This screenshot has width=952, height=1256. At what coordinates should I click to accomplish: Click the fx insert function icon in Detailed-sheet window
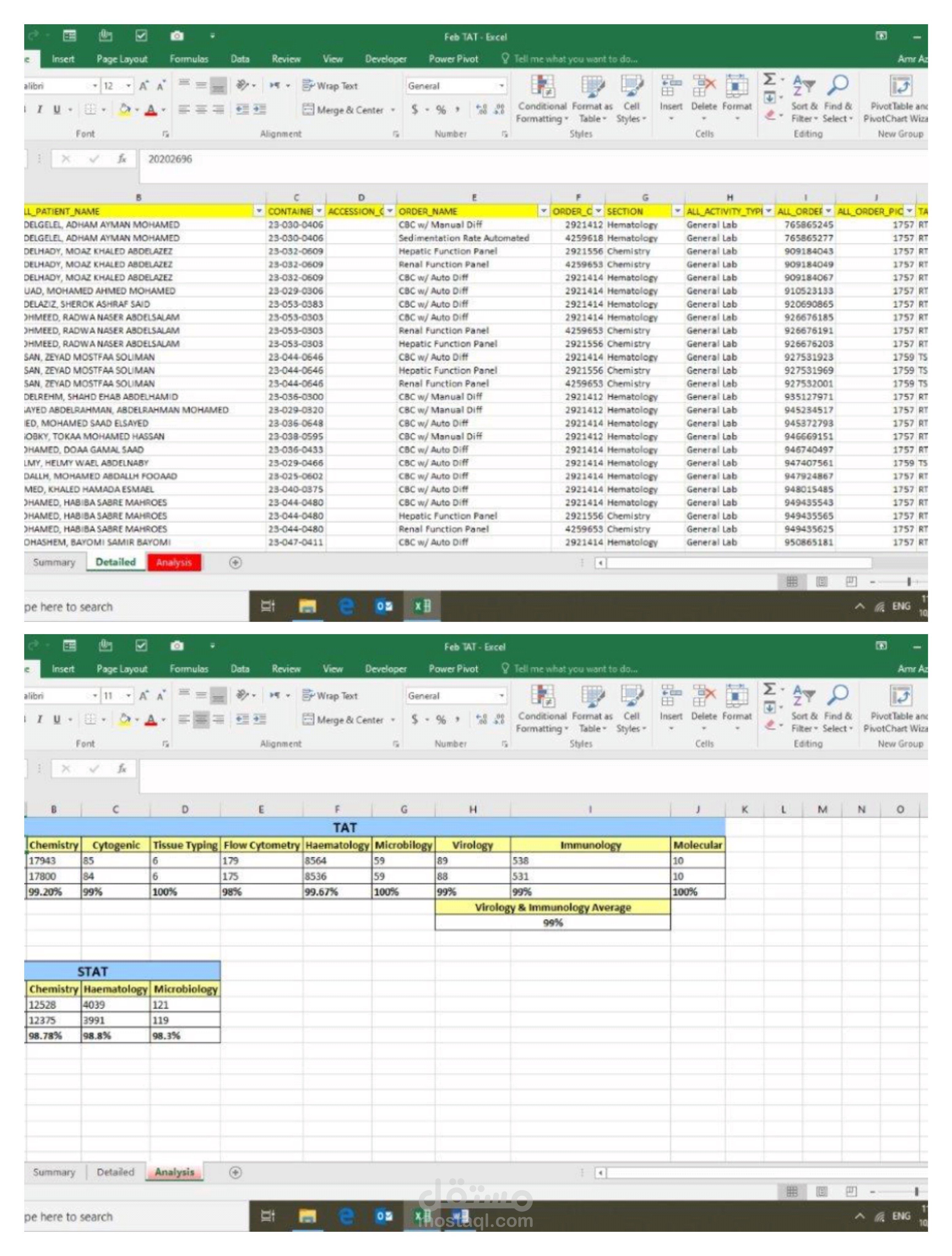tap(121, 159)
